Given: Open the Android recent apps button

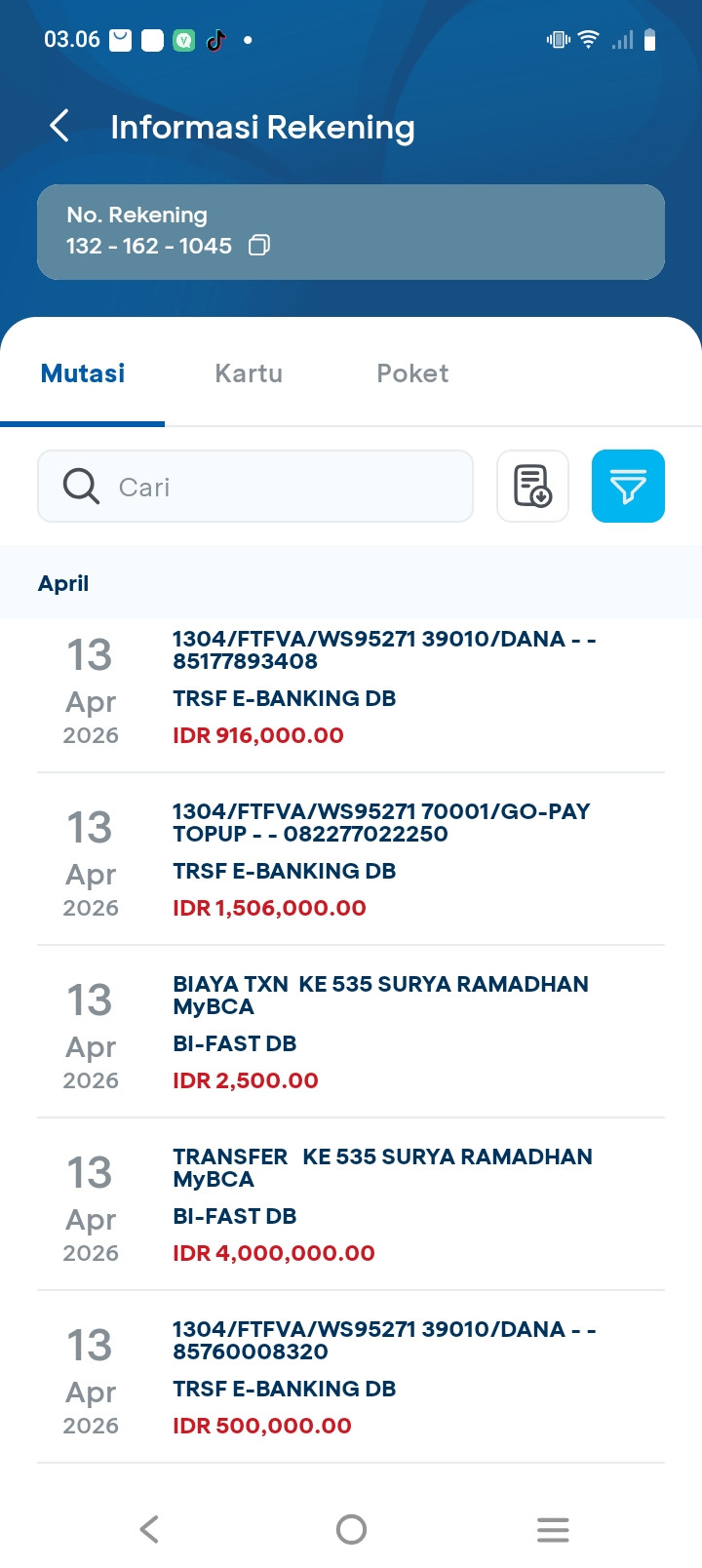Looking at the screenshot, I should click(x=553, y=1529).
